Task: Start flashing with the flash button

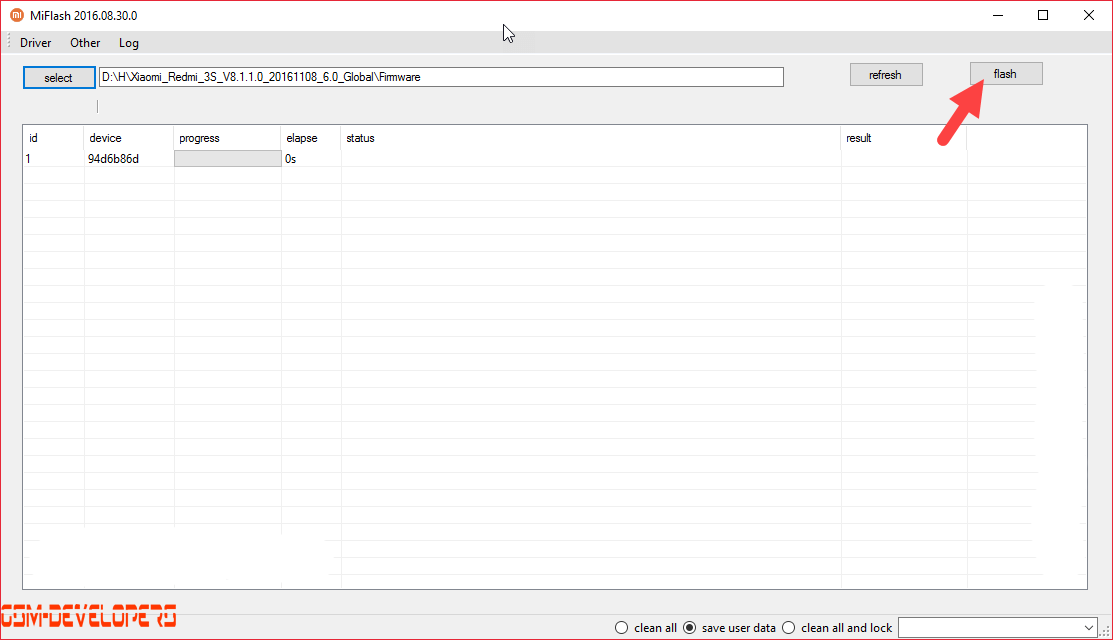Action: tap(1006, 74)
